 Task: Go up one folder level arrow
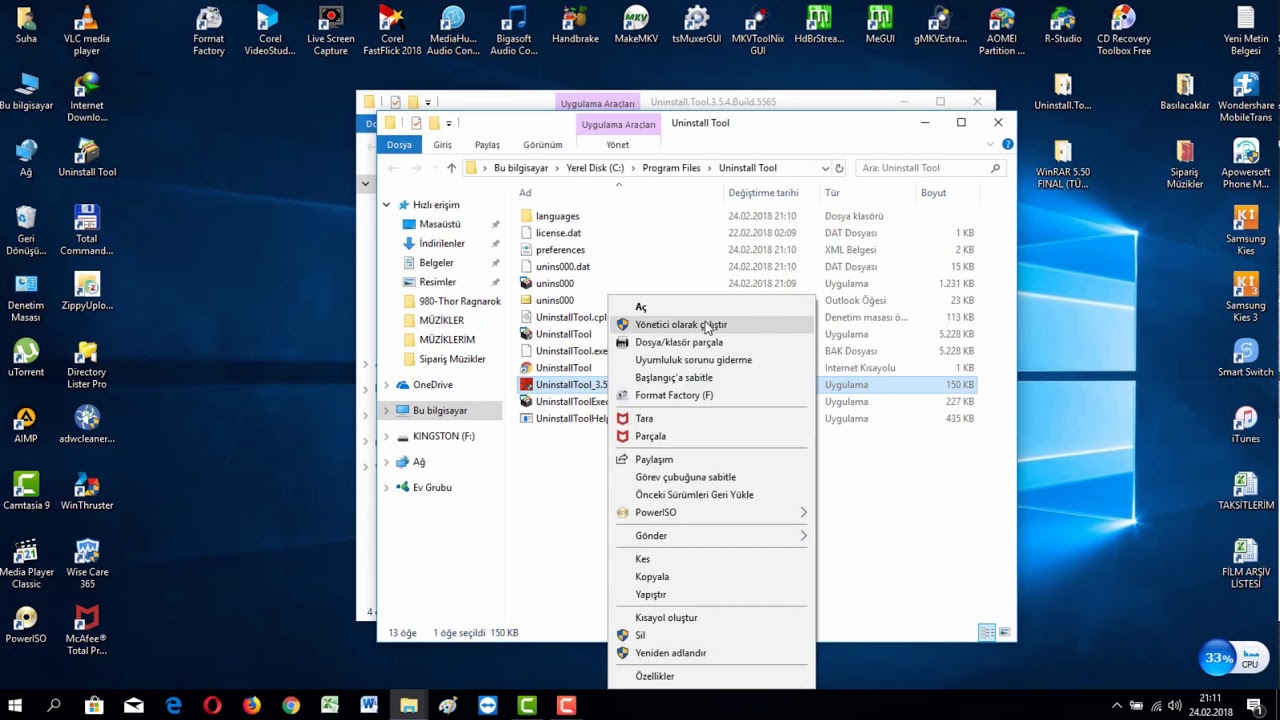(451, 168)
